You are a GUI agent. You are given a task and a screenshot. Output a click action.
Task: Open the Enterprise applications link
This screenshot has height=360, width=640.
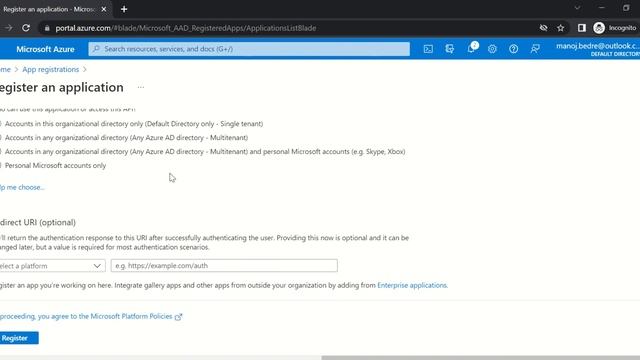(412, 285)
